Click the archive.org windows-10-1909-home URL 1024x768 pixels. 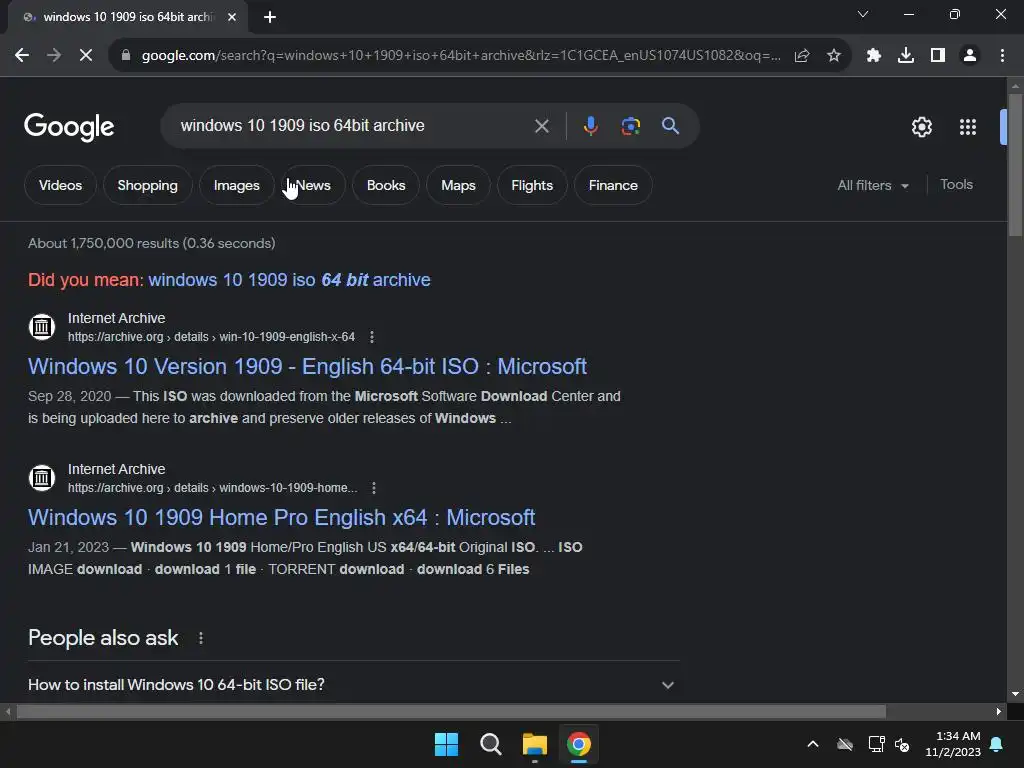[213, 488]
